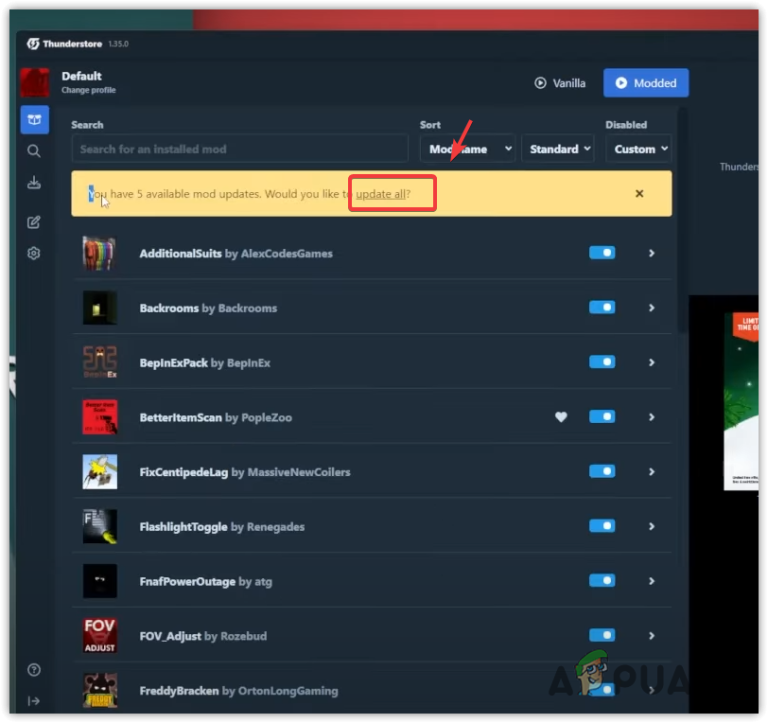Open the search magnifier icon in sidebar
This screenshot has height=723, width=768.
click(34, 150)
